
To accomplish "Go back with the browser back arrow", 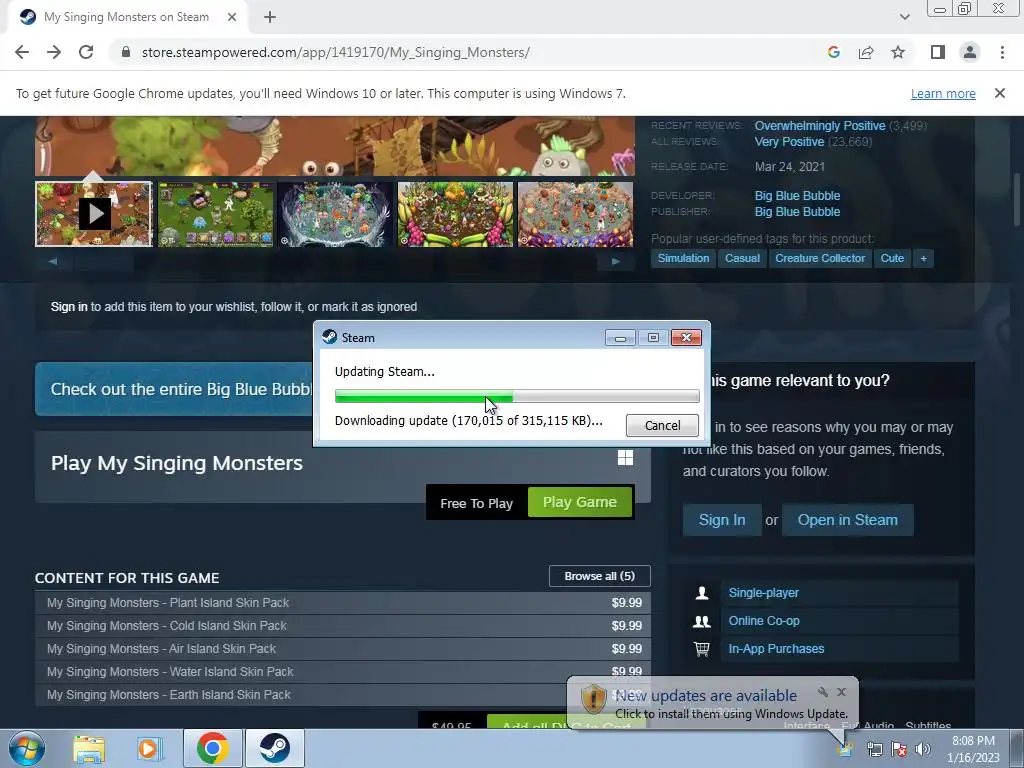I will pyautogui.click(x=22, y=52).
